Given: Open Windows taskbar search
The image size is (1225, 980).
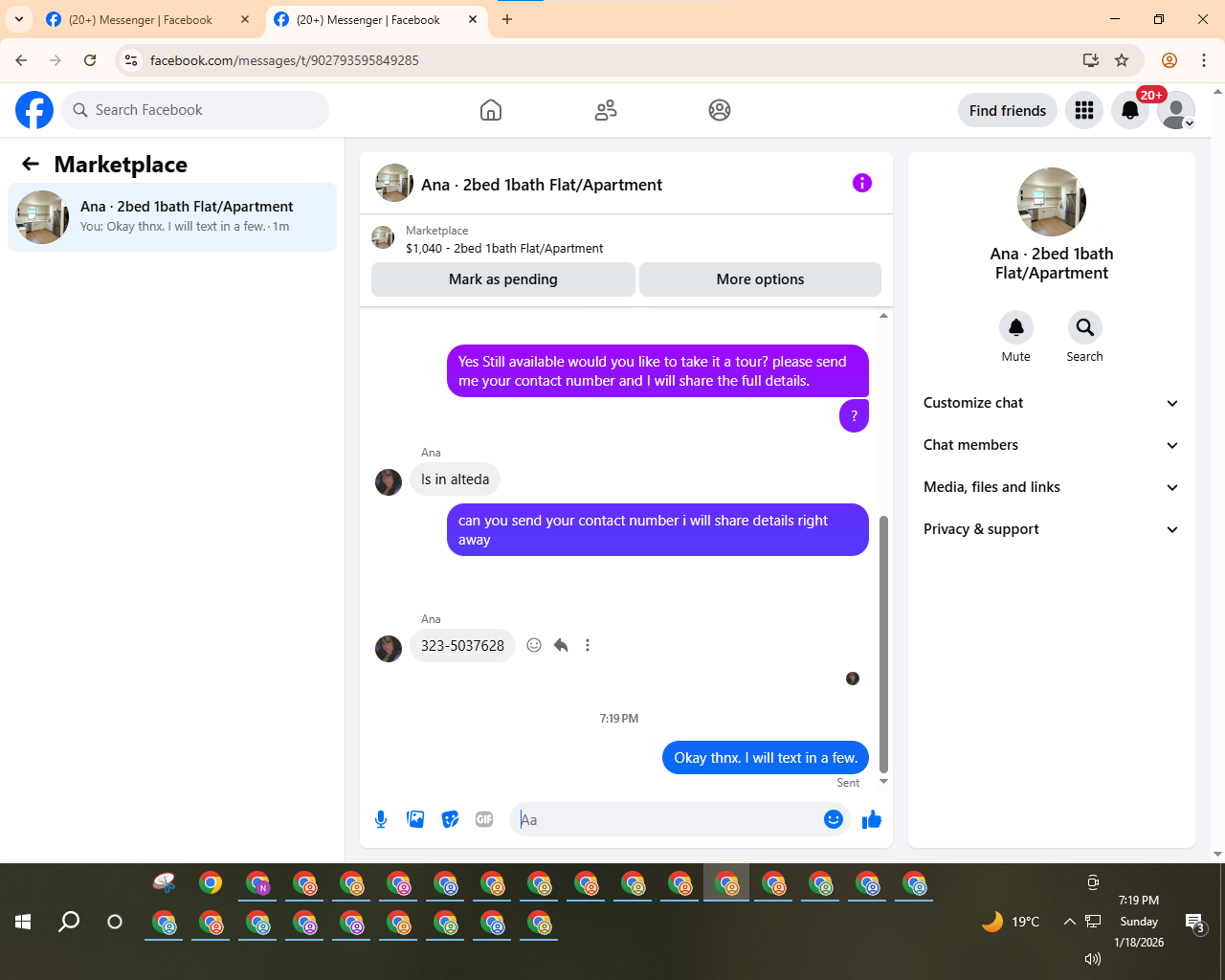Looking at the screenshot, I should (69, 922).
